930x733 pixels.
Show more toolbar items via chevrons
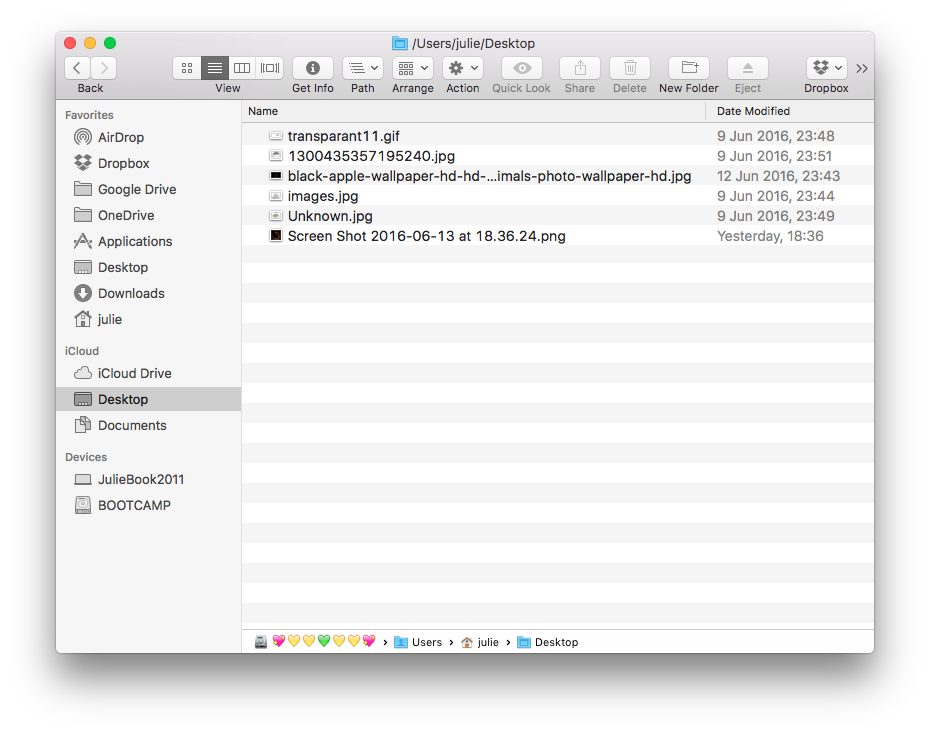tap(862, 69)
